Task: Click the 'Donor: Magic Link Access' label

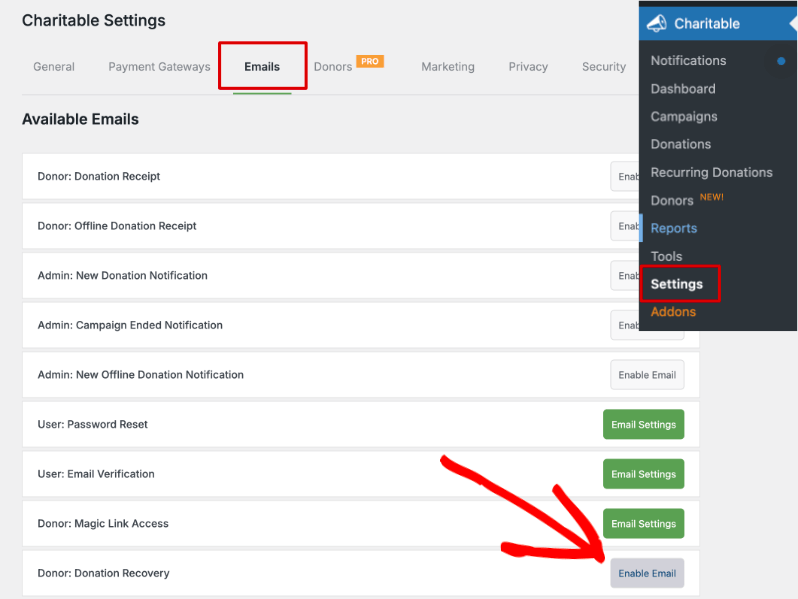Action: 103,523
